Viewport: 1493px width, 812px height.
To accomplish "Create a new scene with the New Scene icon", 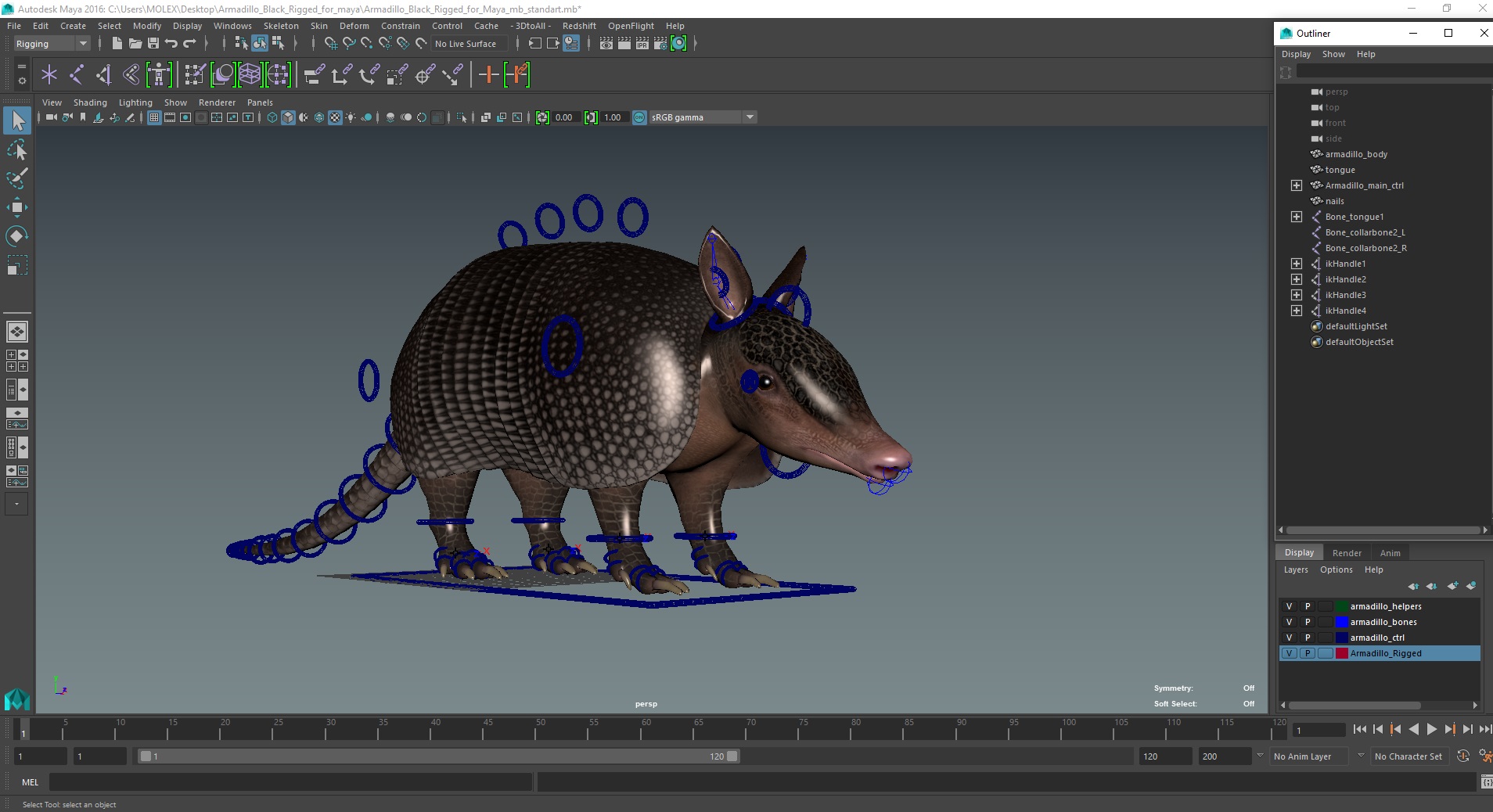I will point(117,44).
